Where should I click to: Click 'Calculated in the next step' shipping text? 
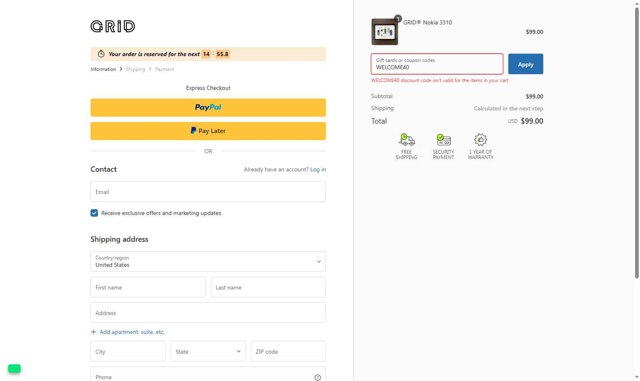pos(508,108)
